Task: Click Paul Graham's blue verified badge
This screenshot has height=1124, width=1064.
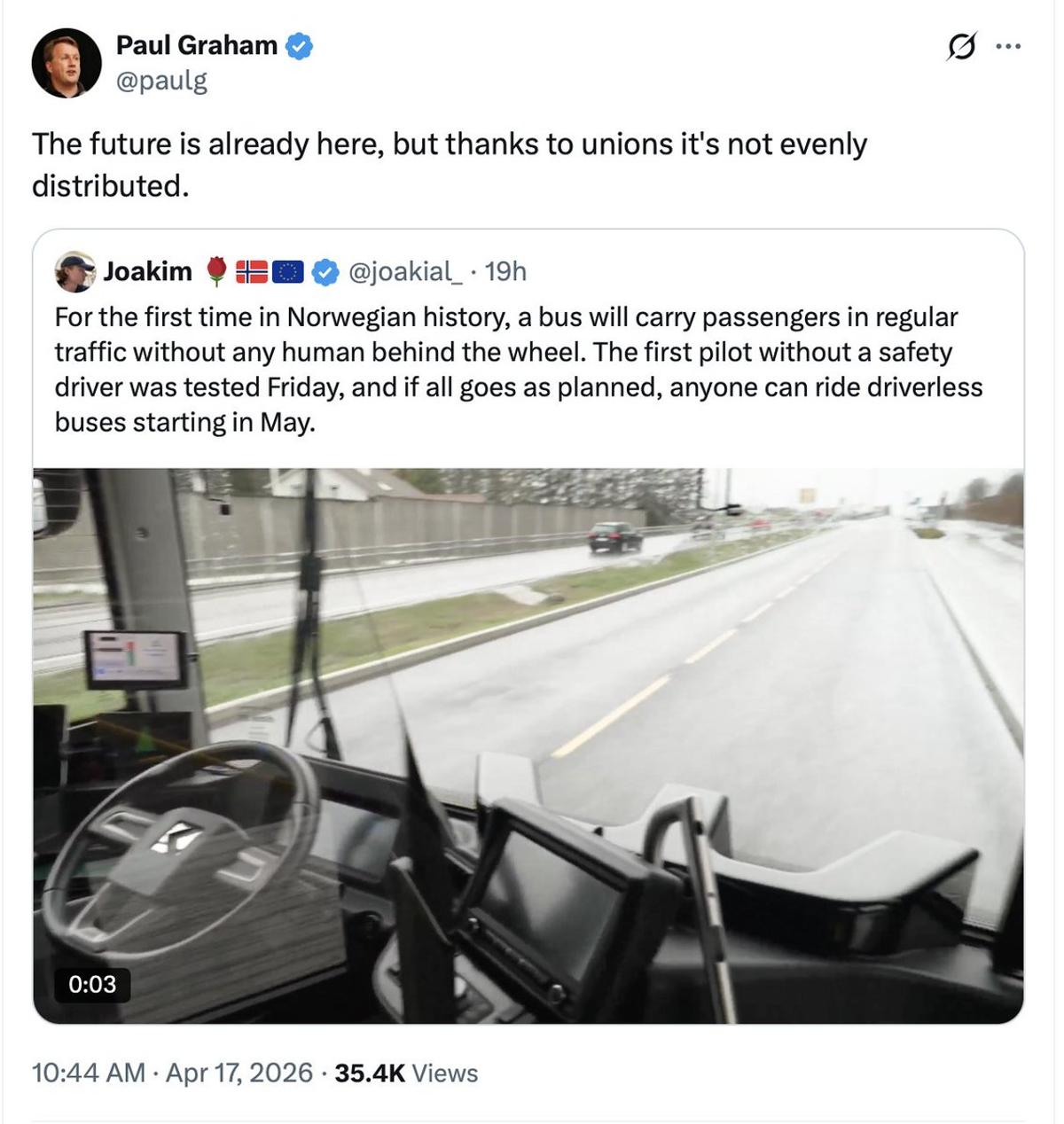Action: tap(299, 46)
